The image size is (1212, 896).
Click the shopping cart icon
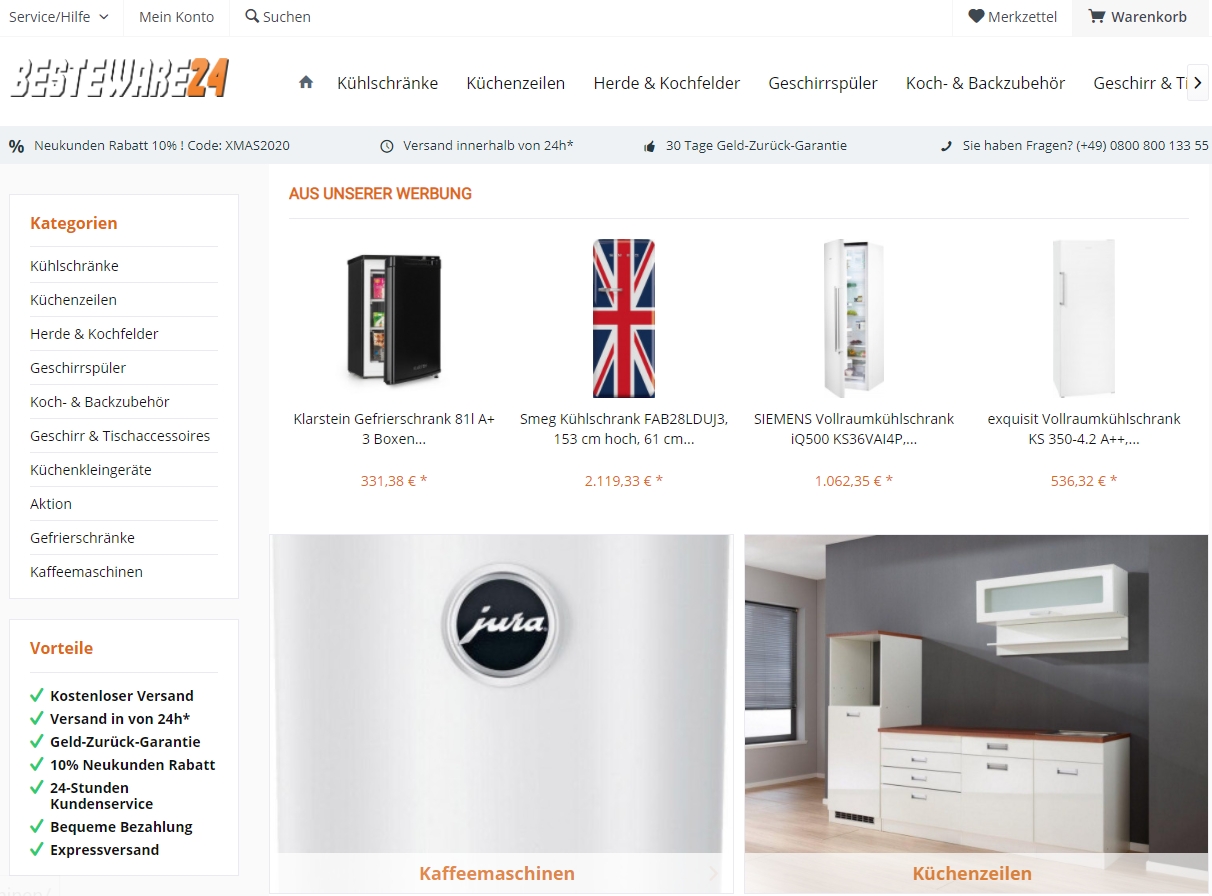coord(1097,16)
